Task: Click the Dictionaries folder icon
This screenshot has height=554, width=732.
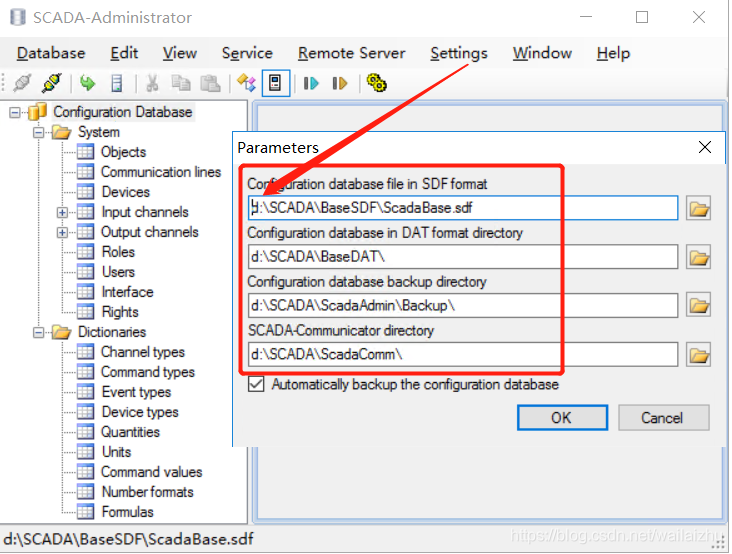Action: coord(61,333)
